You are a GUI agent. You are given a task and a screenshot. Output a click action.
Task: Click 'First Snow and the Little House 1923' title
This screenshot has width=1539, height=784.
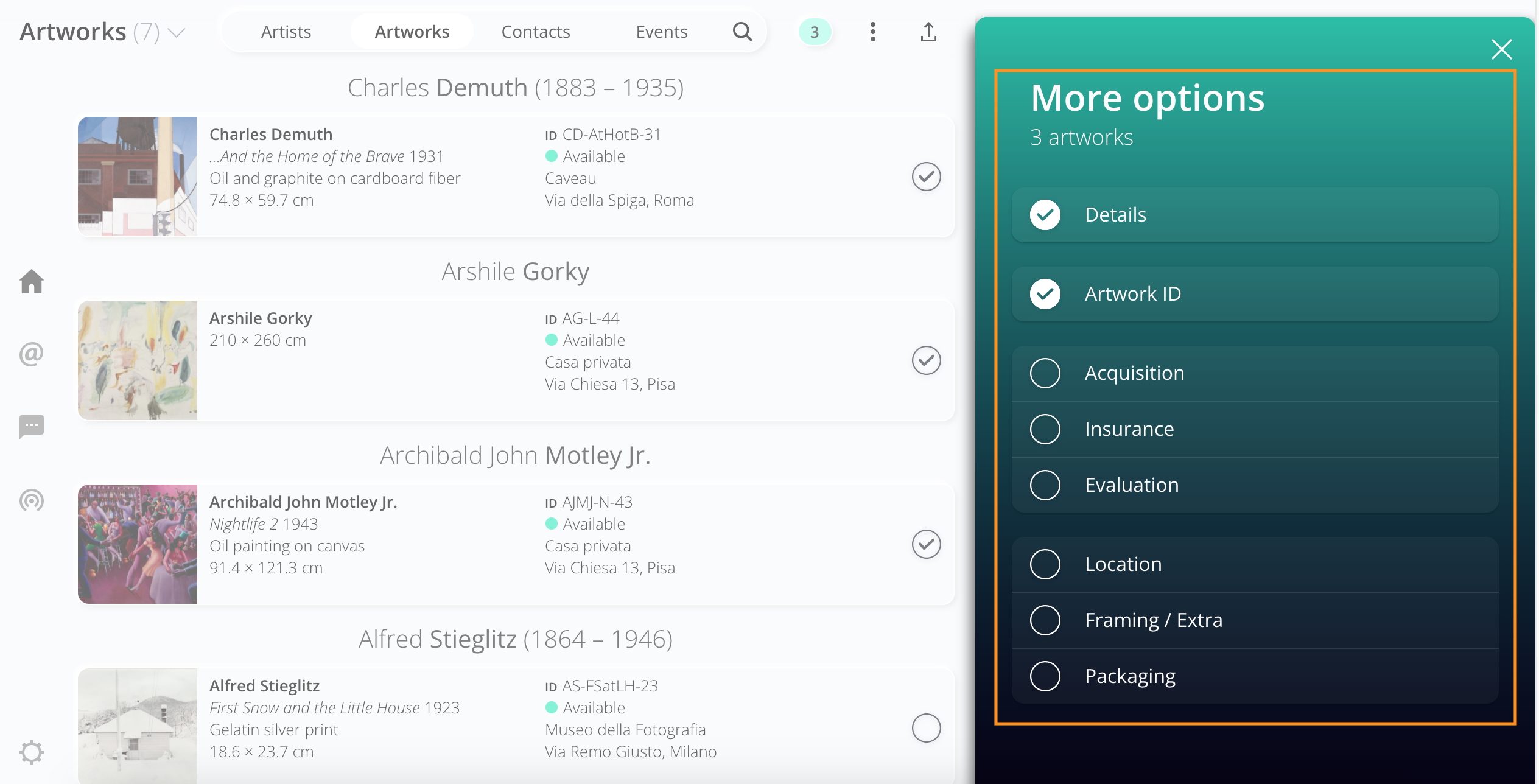point(334,708)
